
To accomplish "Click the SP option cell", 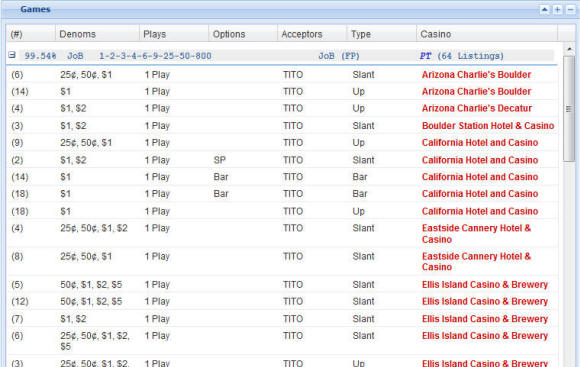I will [x=219, y=160].
